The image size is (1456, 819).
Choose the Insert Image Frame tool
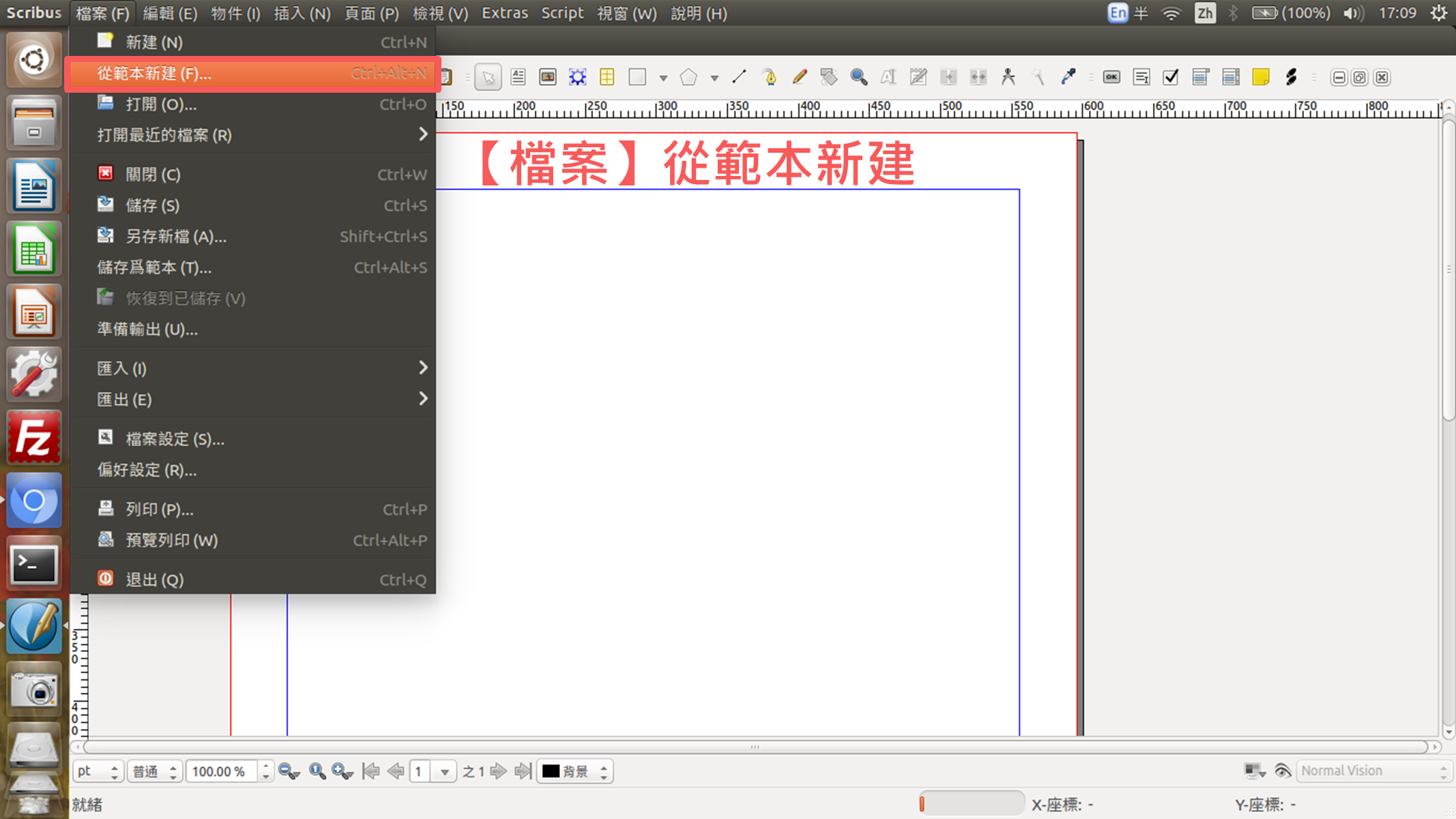547,77
